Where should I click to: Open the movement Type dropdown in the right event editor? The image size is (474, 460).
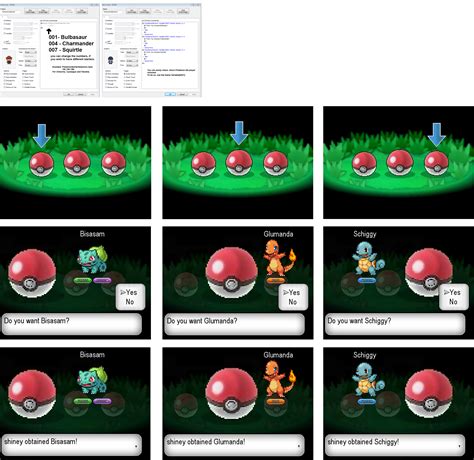point(132,52)
